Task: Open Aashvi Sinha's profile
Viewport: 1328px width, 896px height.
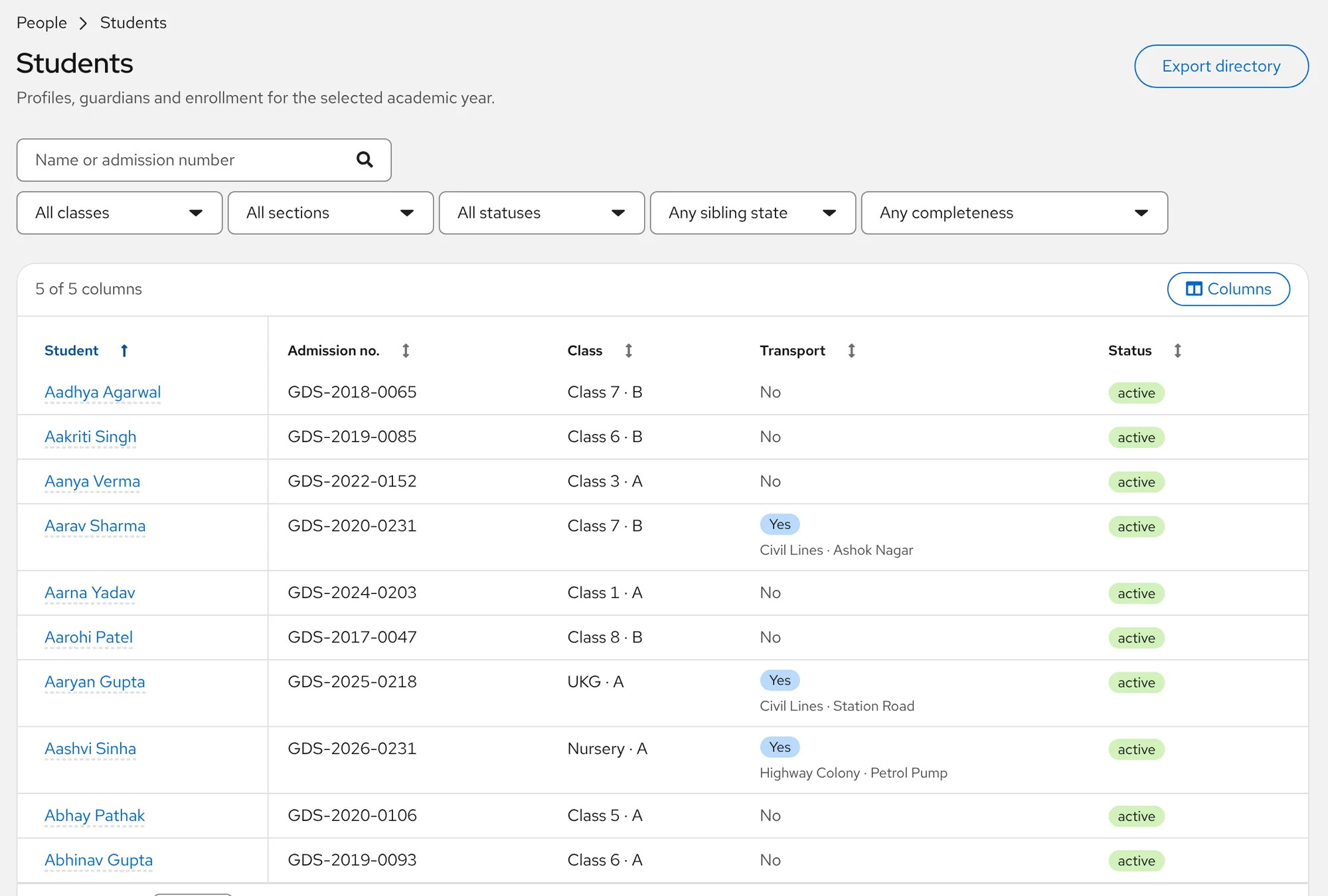Action: coord(90,749)
